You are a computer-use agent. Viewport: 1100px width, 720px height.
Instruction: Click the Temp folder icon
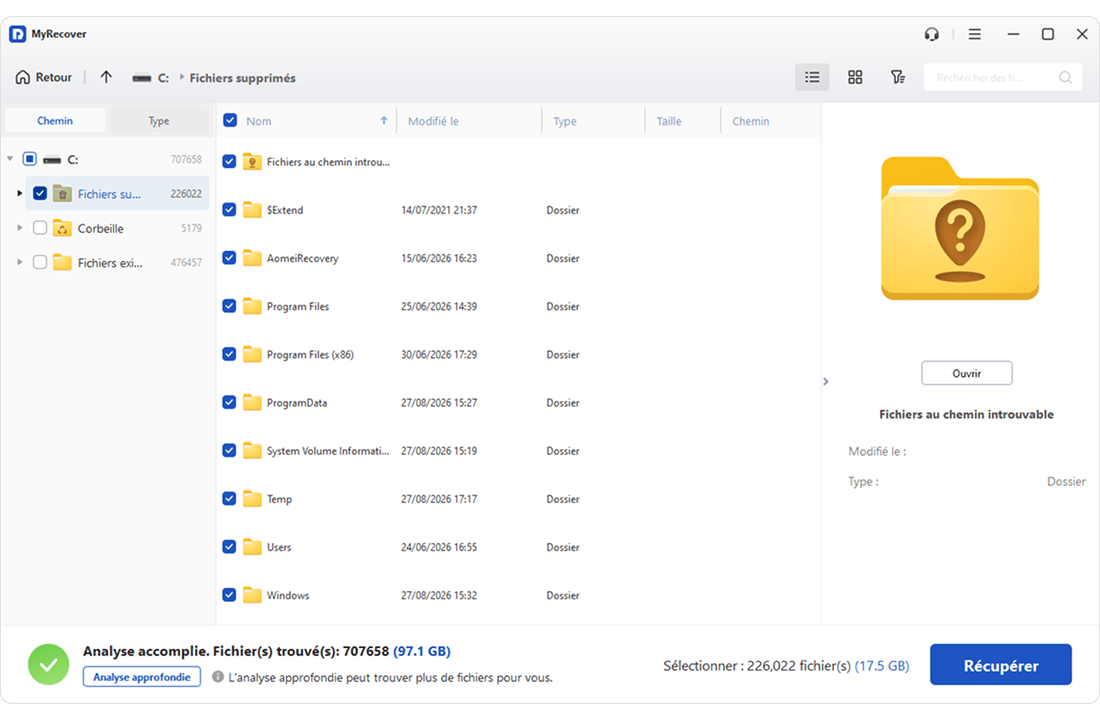pos(253,498)
